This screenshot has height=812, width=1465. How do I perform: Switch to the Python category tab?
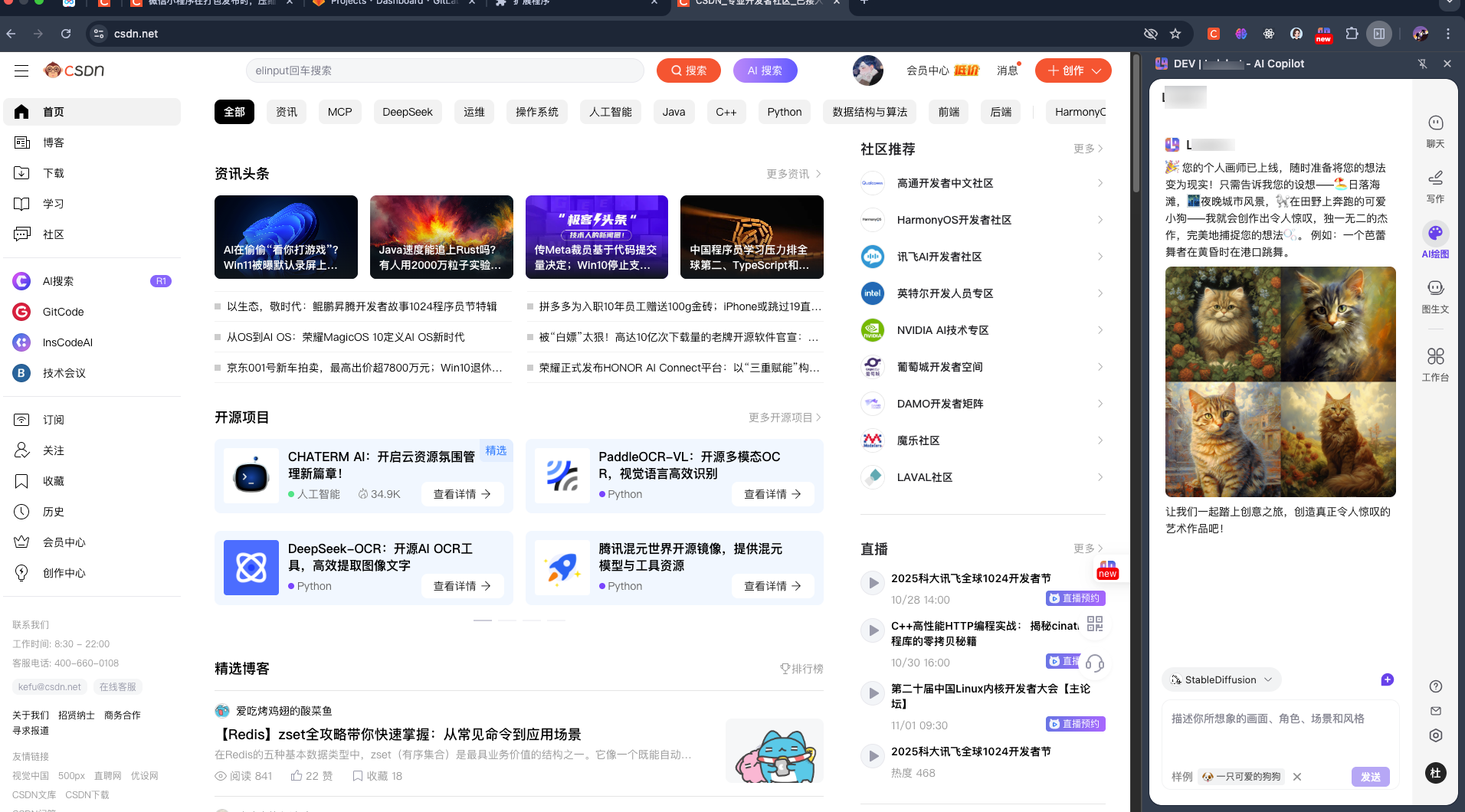(784, 112)
